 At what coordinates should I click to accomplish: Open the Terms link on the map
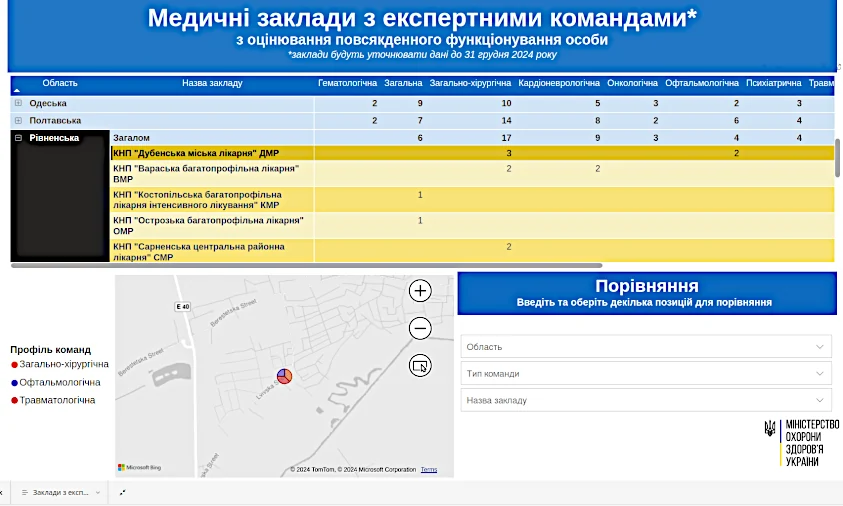pos(428,469)
